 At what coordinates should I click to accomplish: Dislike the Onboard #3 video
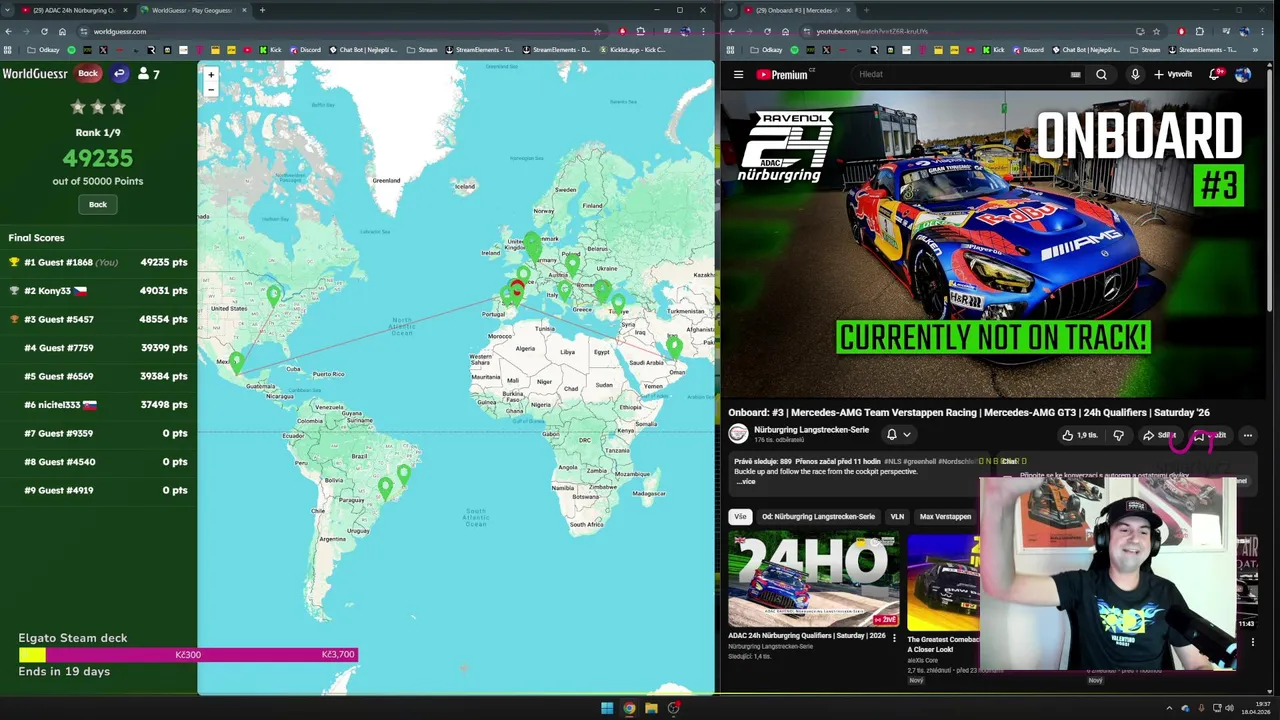point(1118,435)
